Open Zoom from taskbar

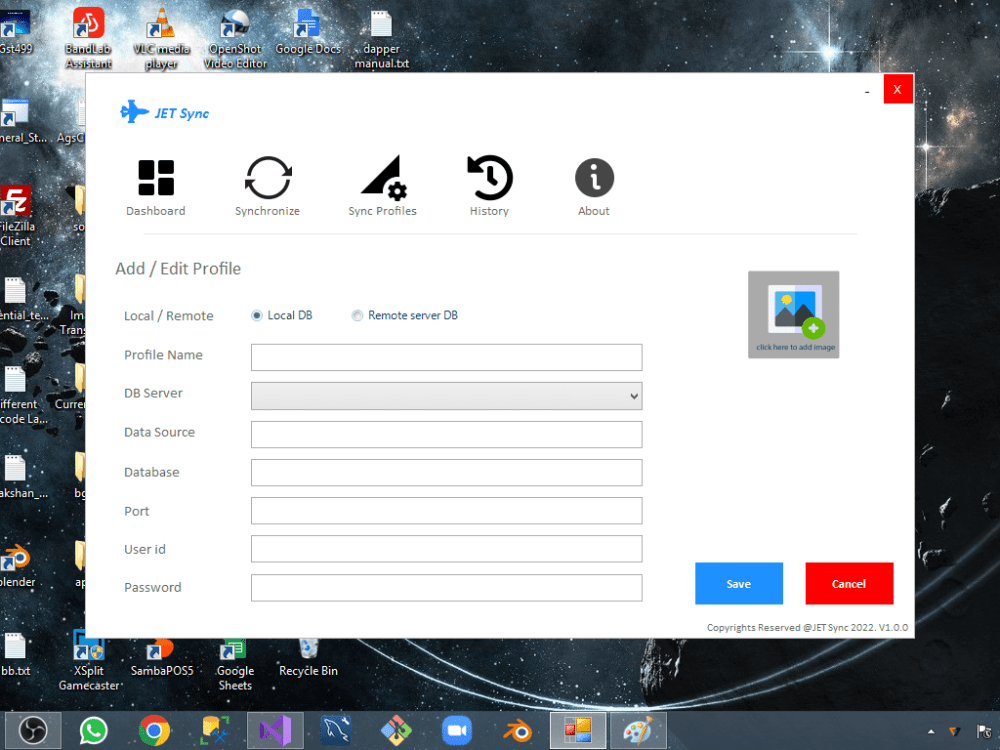coord(457,730)
